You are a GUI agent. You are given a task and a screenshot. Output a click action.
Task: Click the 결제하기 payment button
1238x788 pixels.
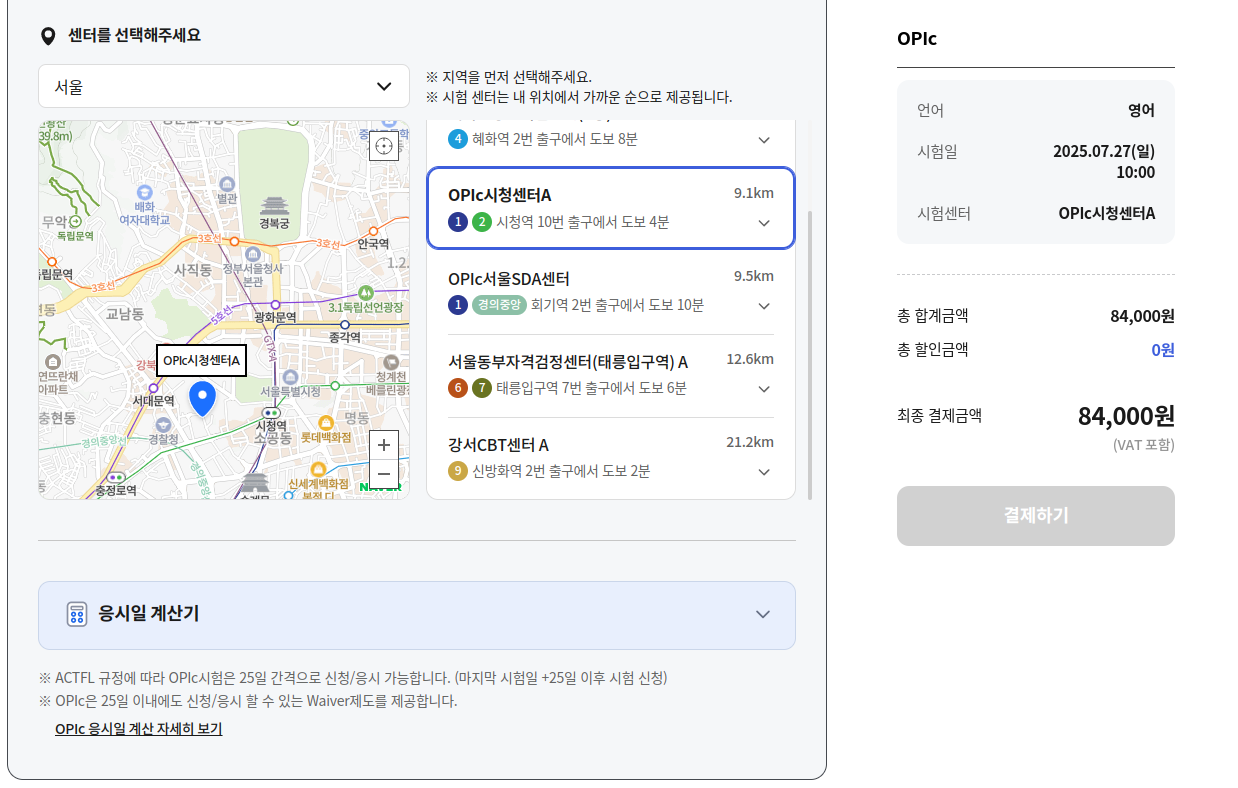1035,515
